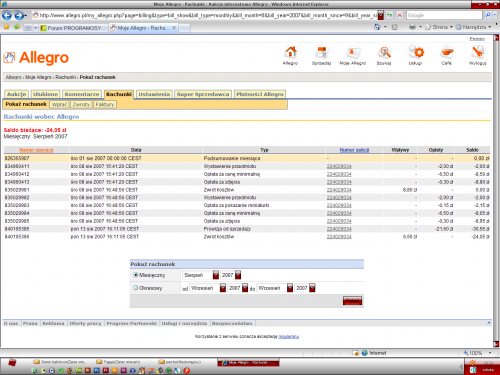
Task: Open the Zwroty sub-tab
Action: tap(81, 104)
